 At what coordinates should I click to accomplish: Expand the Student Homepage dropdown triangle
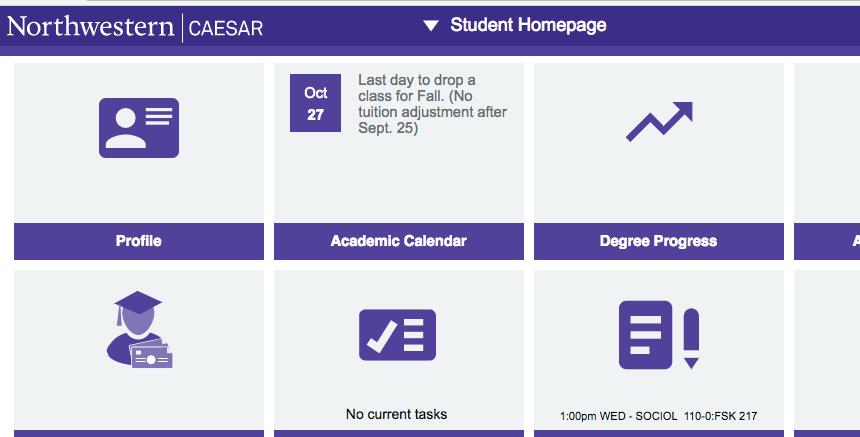coord(431,26)
